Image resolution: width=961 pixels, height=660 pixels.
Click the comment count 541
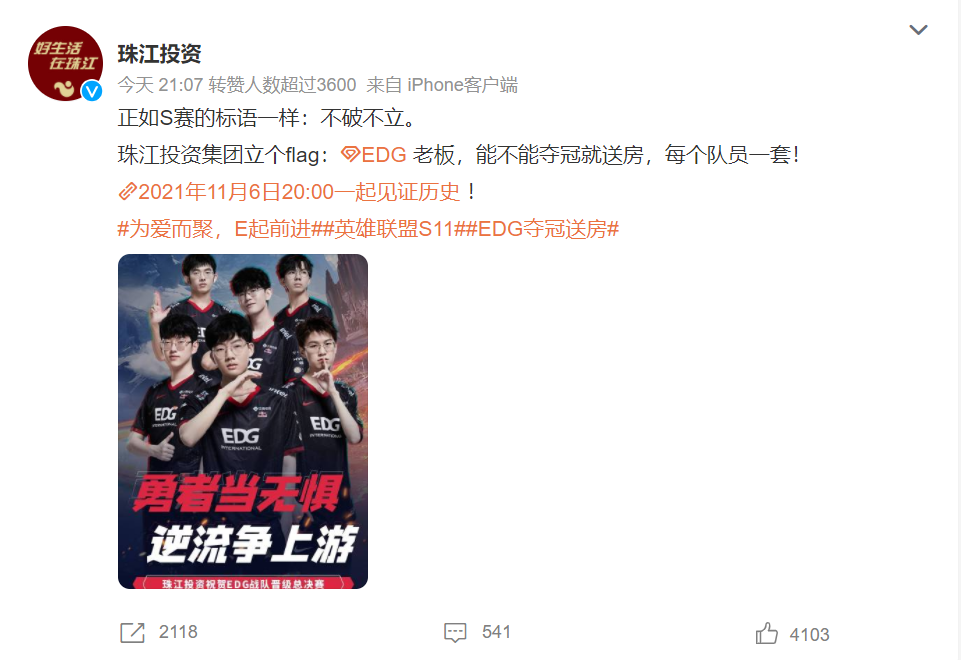click(496, 632)
